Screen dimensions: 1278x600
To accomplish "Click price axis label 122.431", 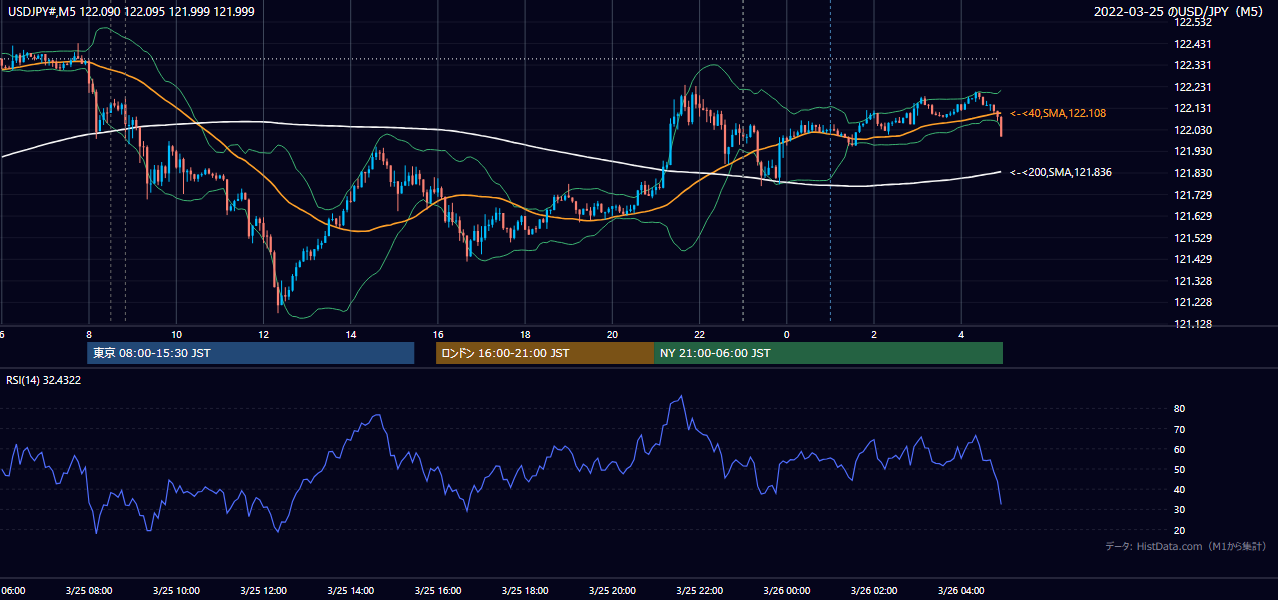I will tap(1192, 44).
